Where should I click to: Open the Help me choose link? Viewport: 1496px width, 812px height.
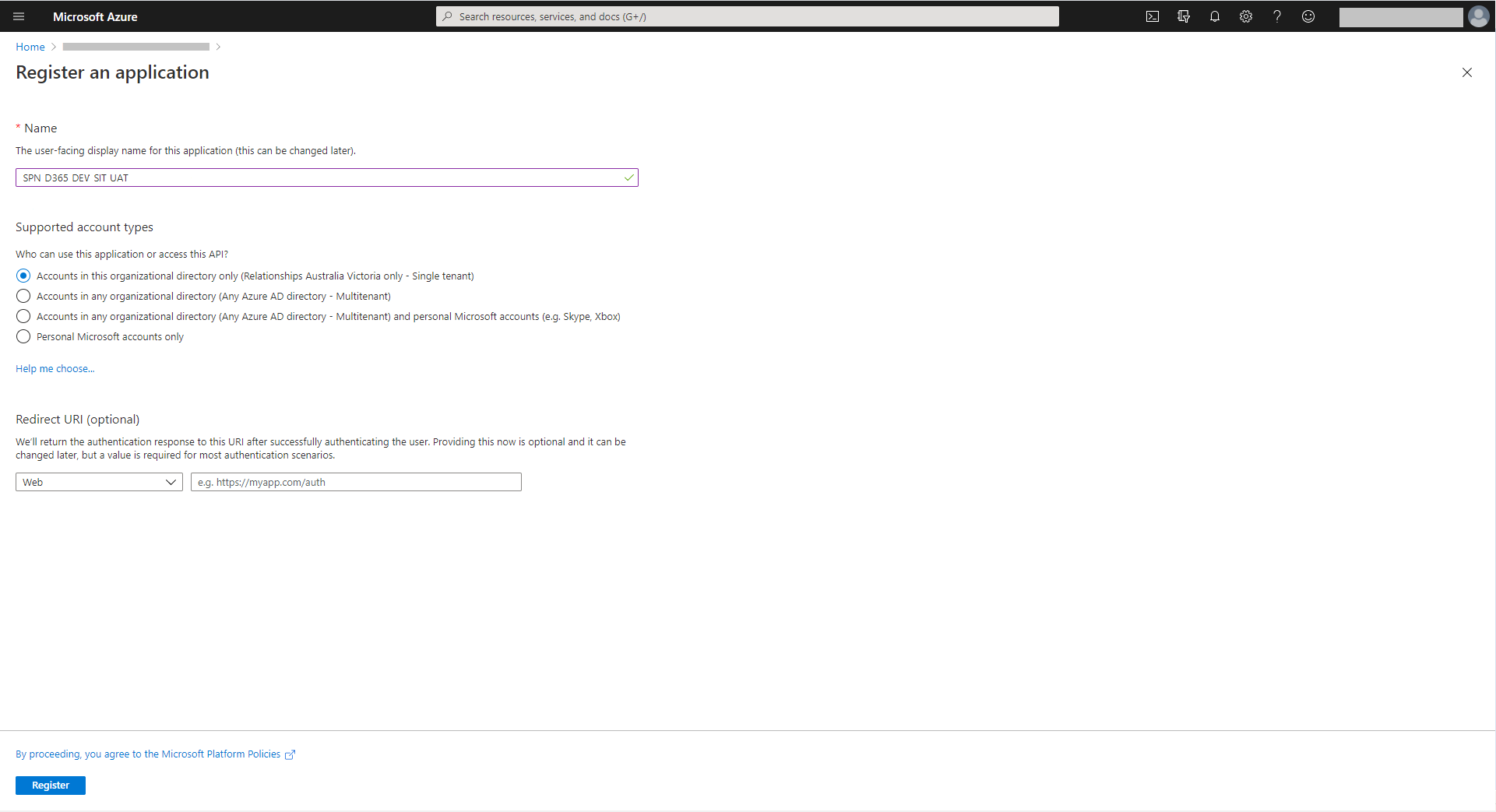tap(55, 369)
